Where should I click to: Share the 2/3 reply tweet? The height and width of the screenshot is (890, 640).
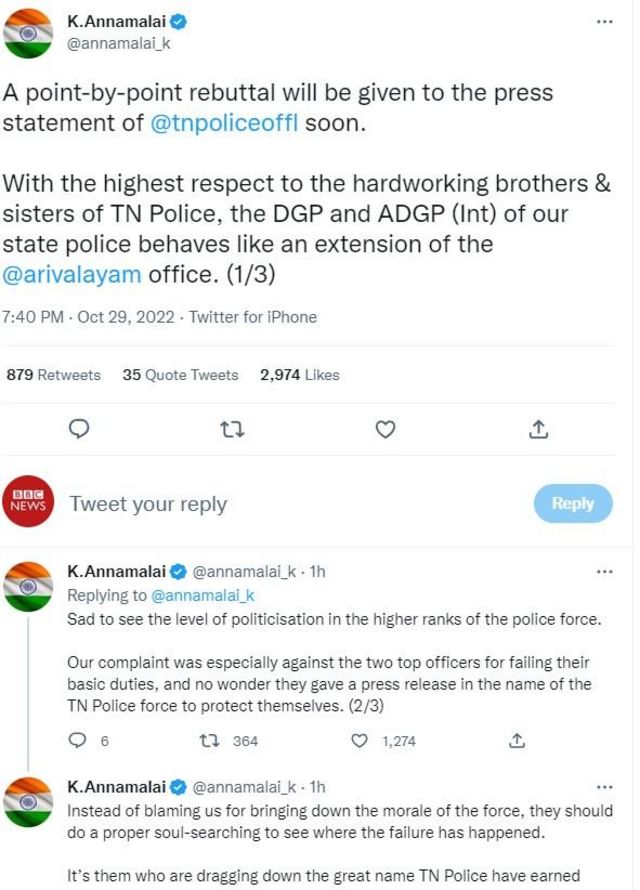(x=517, y=741)
